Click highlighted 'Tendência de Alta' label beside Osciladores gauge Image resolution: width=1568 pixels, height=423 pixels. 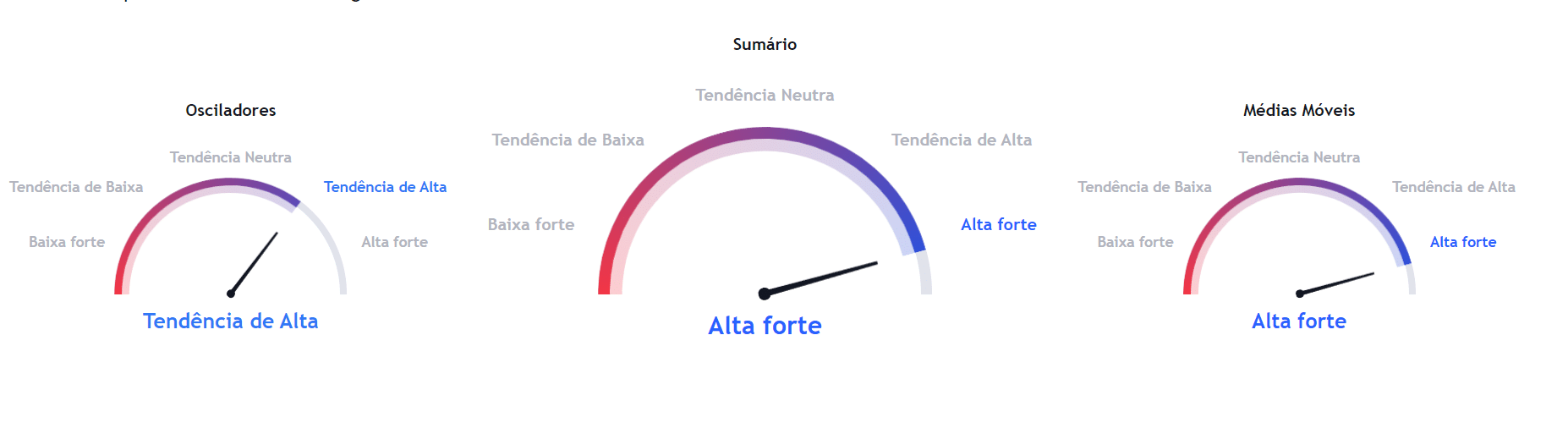pos(385,187)
